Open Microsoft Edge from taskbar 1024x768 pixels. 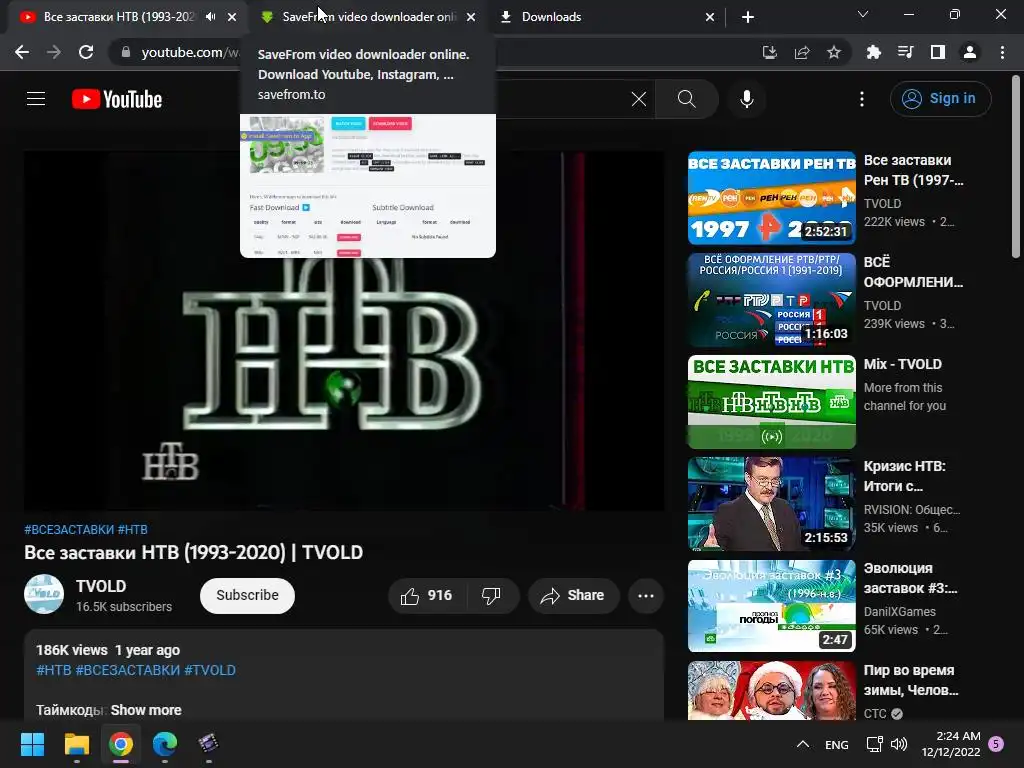[x=165, y=744]
